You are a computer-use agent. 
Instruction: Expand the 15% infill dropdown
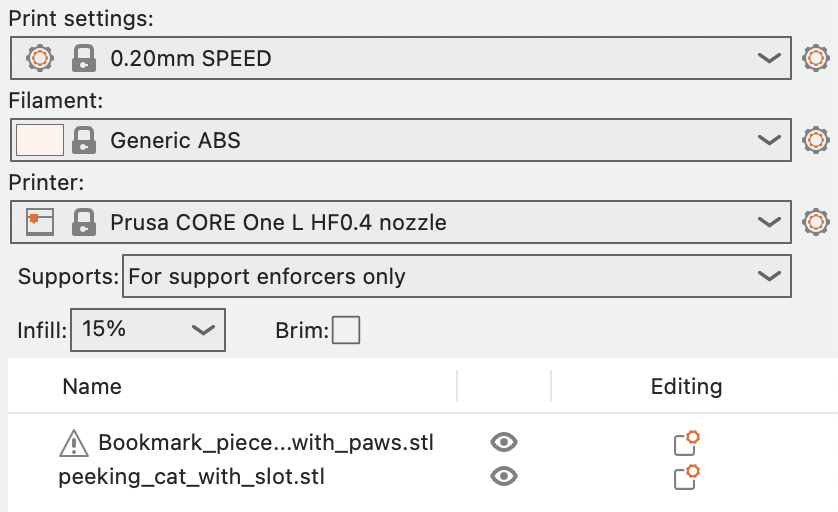pyautogui.click(x=202, y=330)
